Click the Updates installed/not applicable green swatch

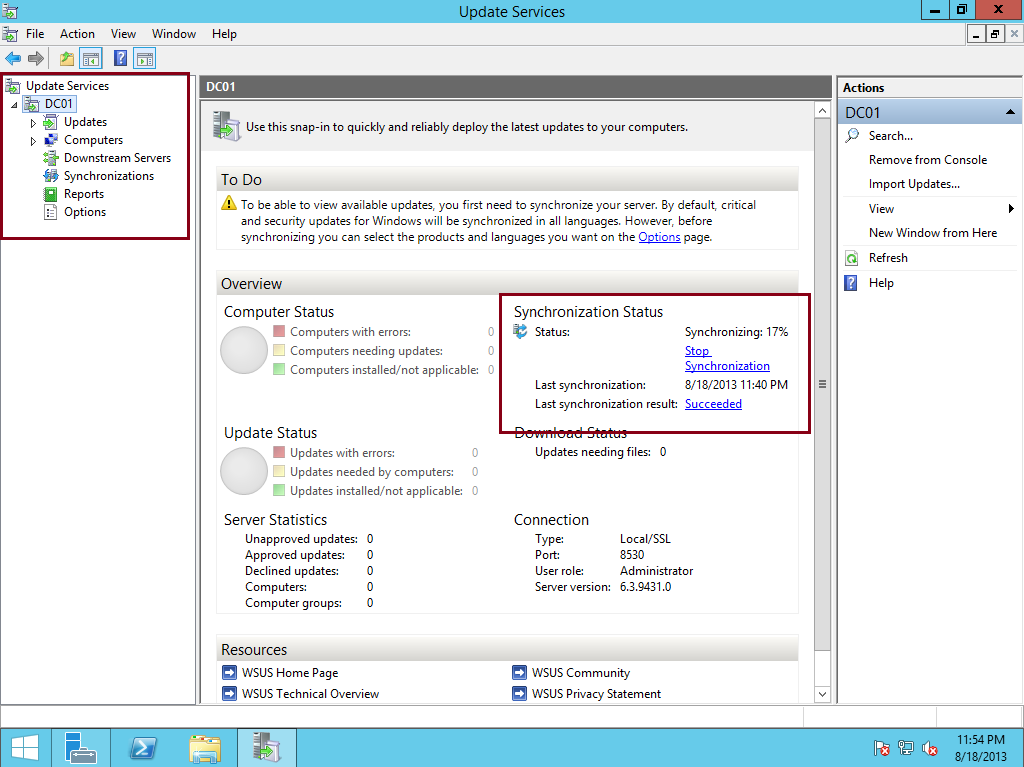(x=279, y=490)
